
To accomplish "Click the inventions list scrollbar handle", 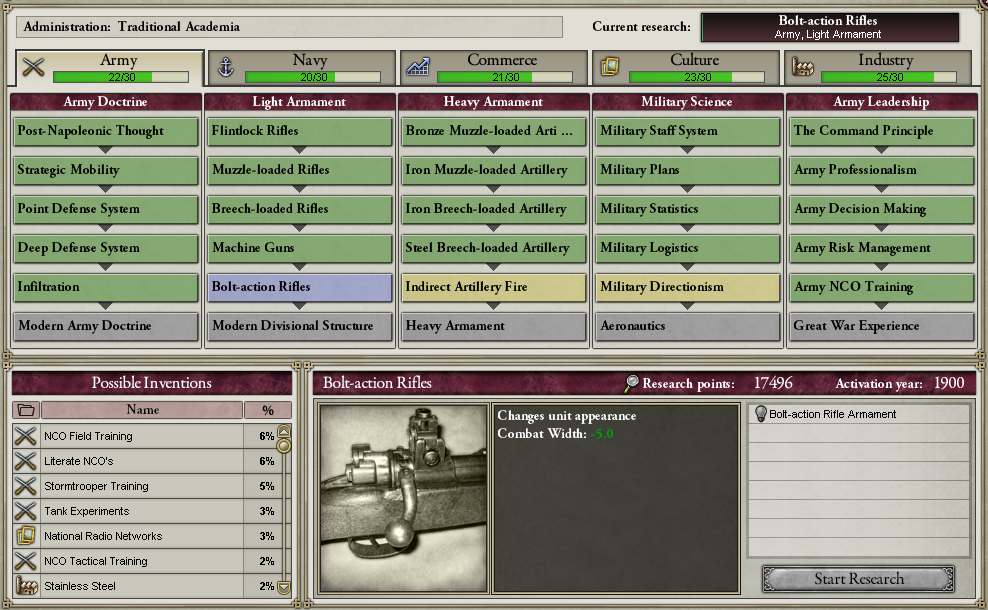I will [284, 446].
